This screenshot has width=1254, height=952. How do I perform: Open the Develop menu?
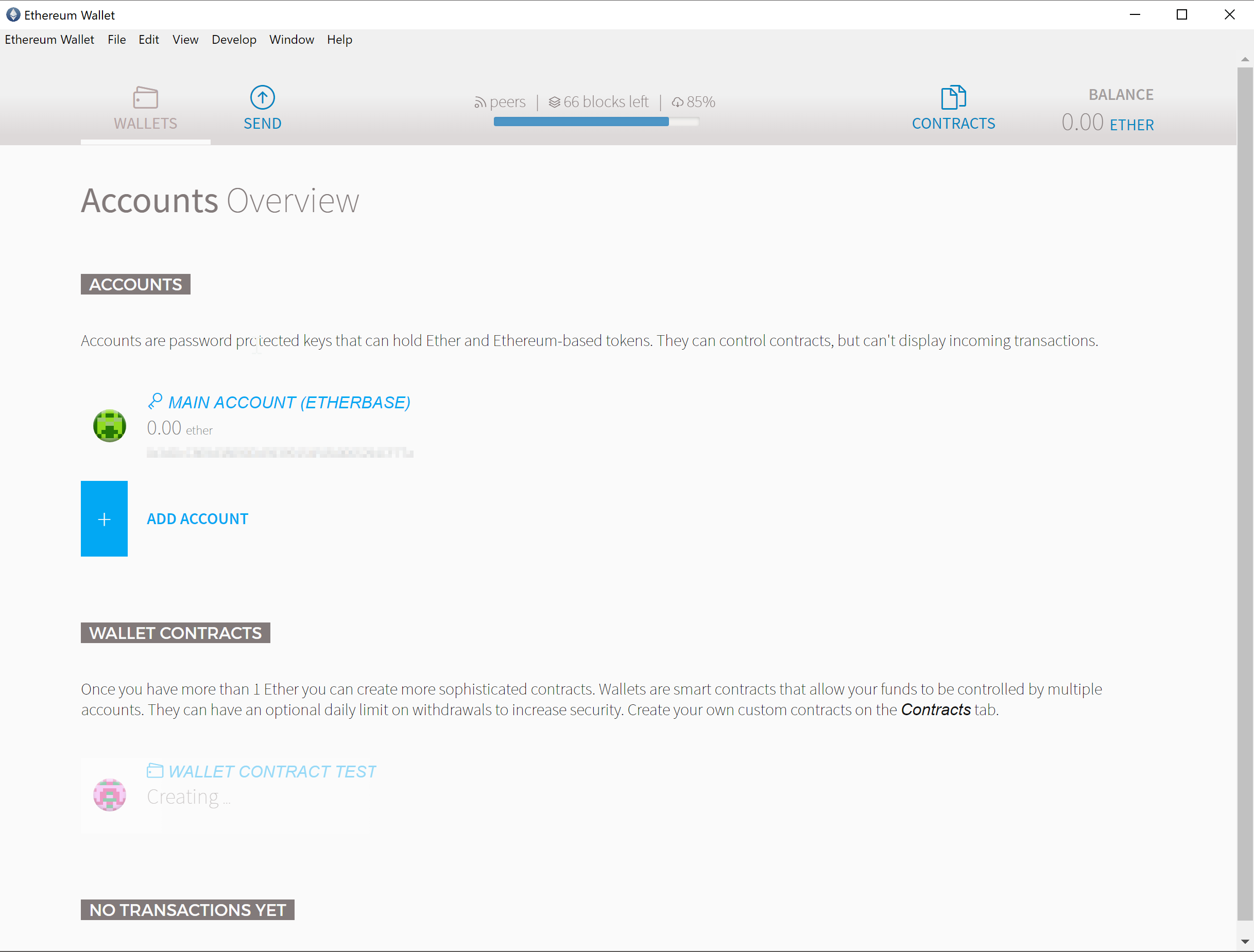coord(234,40)
